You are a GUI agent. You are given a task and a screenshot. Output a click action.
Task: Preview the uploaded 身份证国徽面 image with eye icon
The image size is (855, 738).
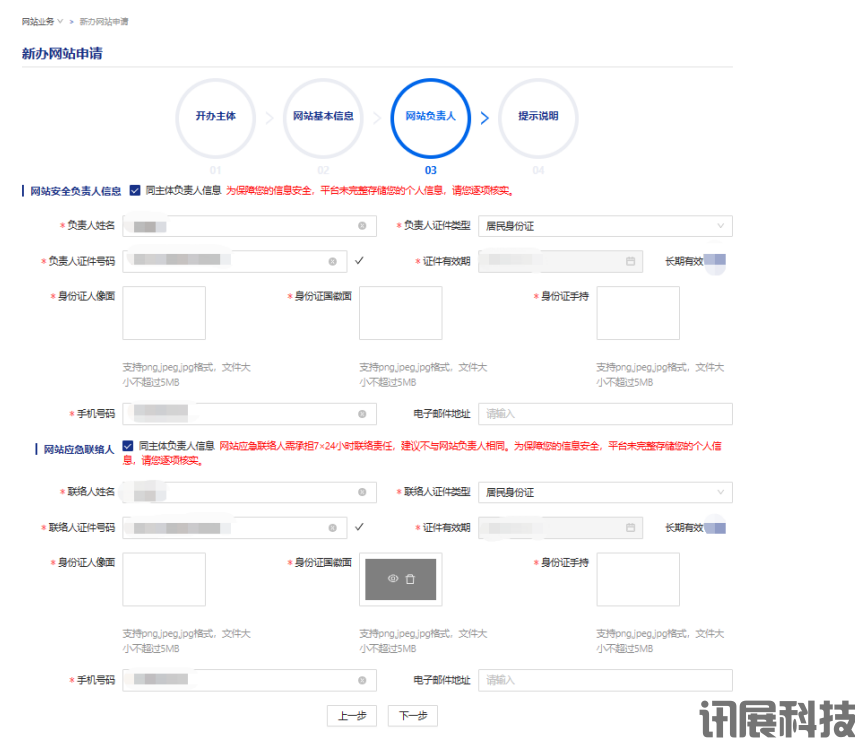(x=393, y=579)
